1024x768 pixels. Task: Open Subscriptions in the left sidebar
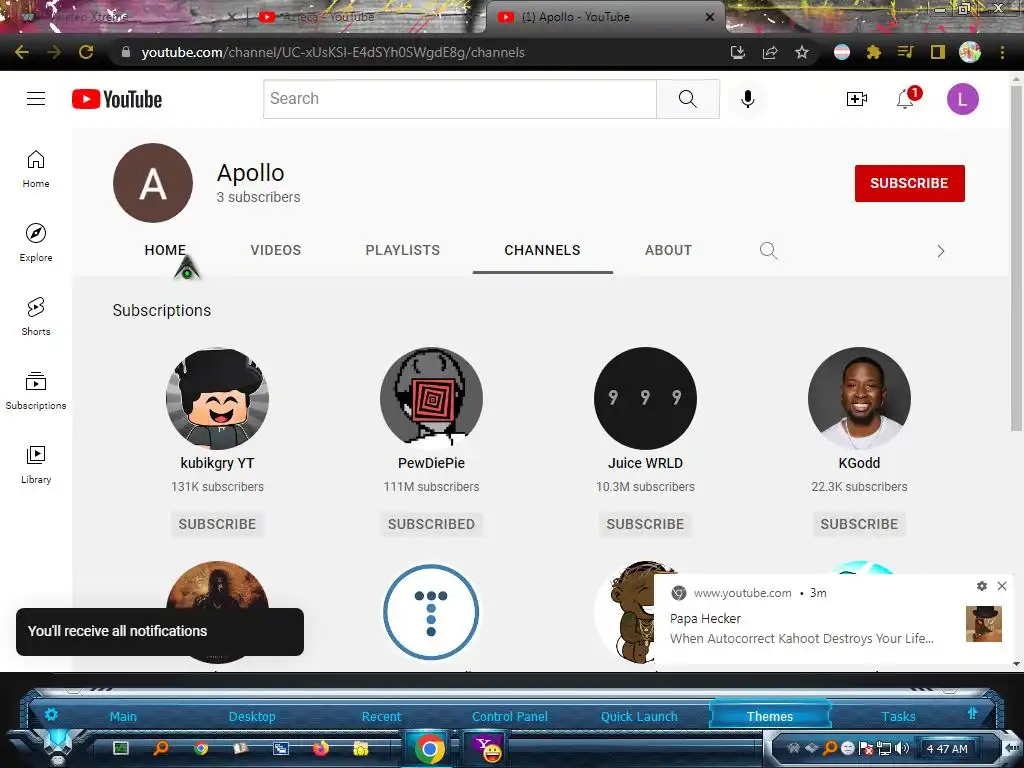pos(36,391)
